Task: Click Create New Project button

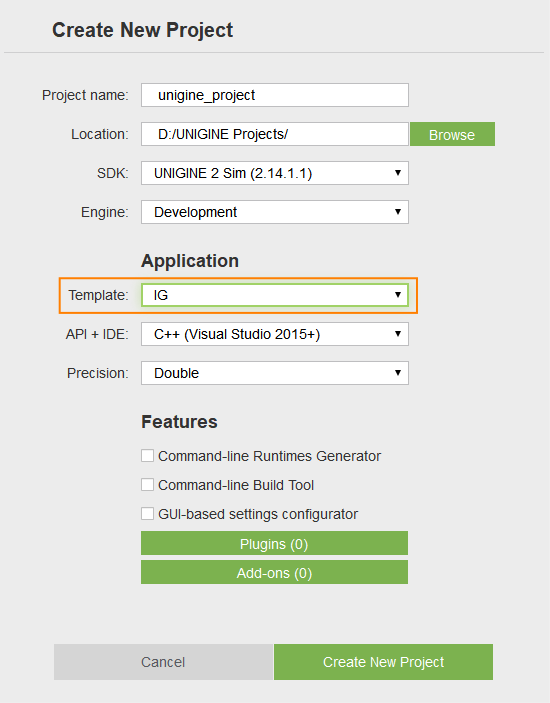Action: (x=383, y=662)
